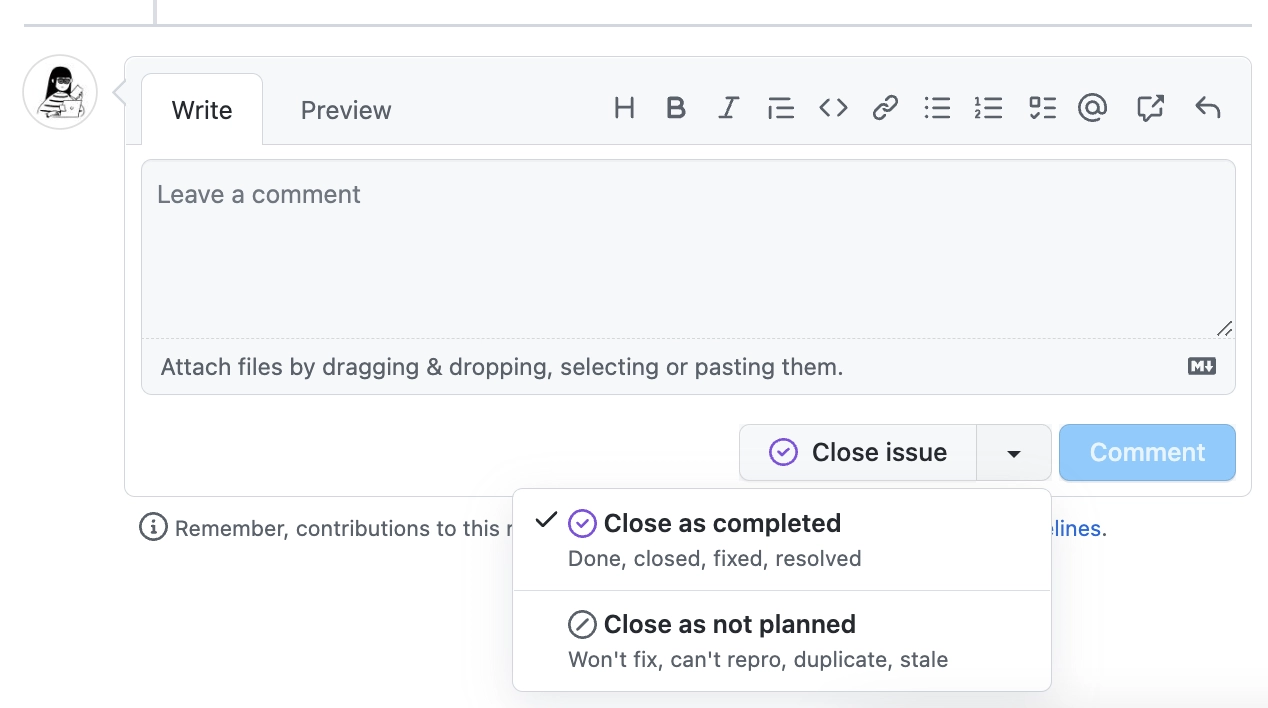1268x708 pixels.
Task: Insert an unordered bullet list
Action: pyautogui.click(x=937, y=108)
